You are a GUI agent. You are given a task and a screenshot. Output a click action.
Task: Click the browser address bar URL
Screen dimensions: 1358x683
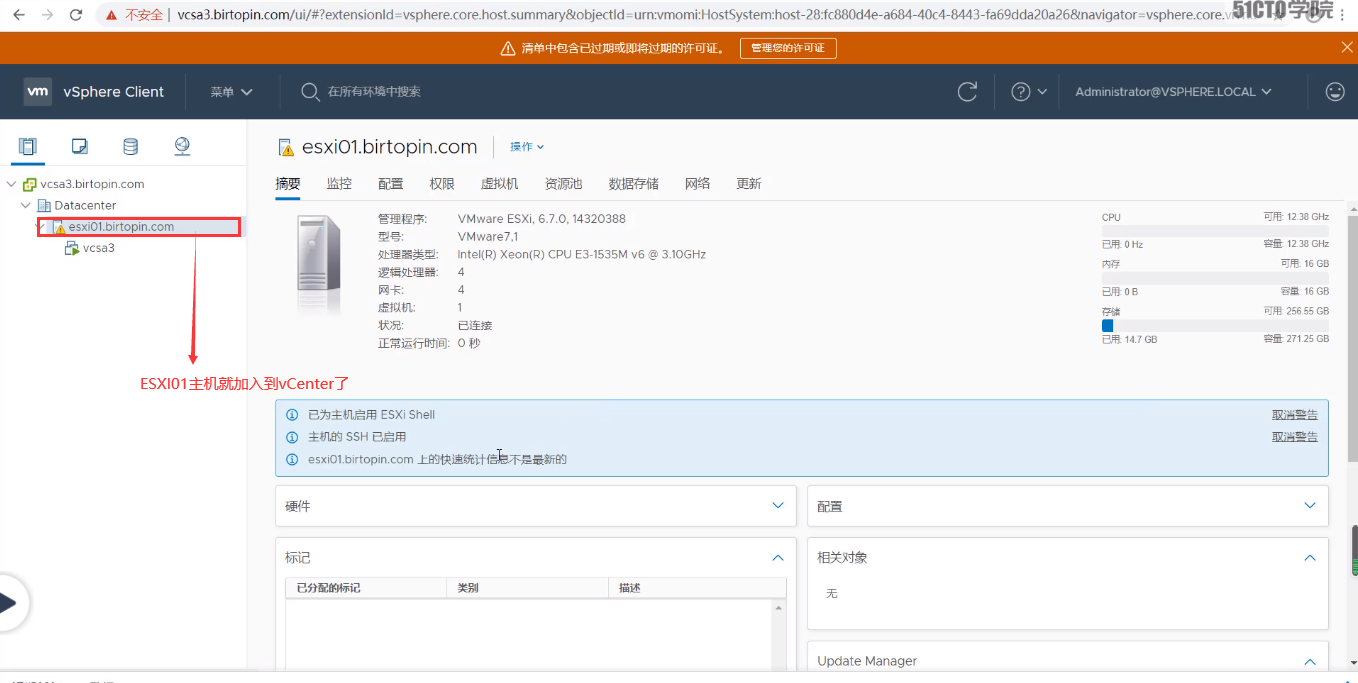click(700, 15)
